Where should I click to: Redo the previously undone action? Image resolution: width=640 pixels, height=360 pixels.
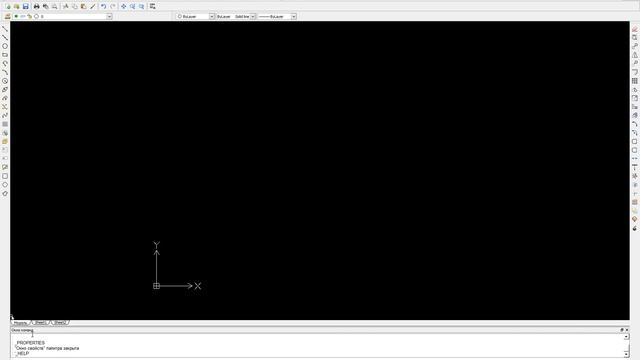(x=113, y=7)
